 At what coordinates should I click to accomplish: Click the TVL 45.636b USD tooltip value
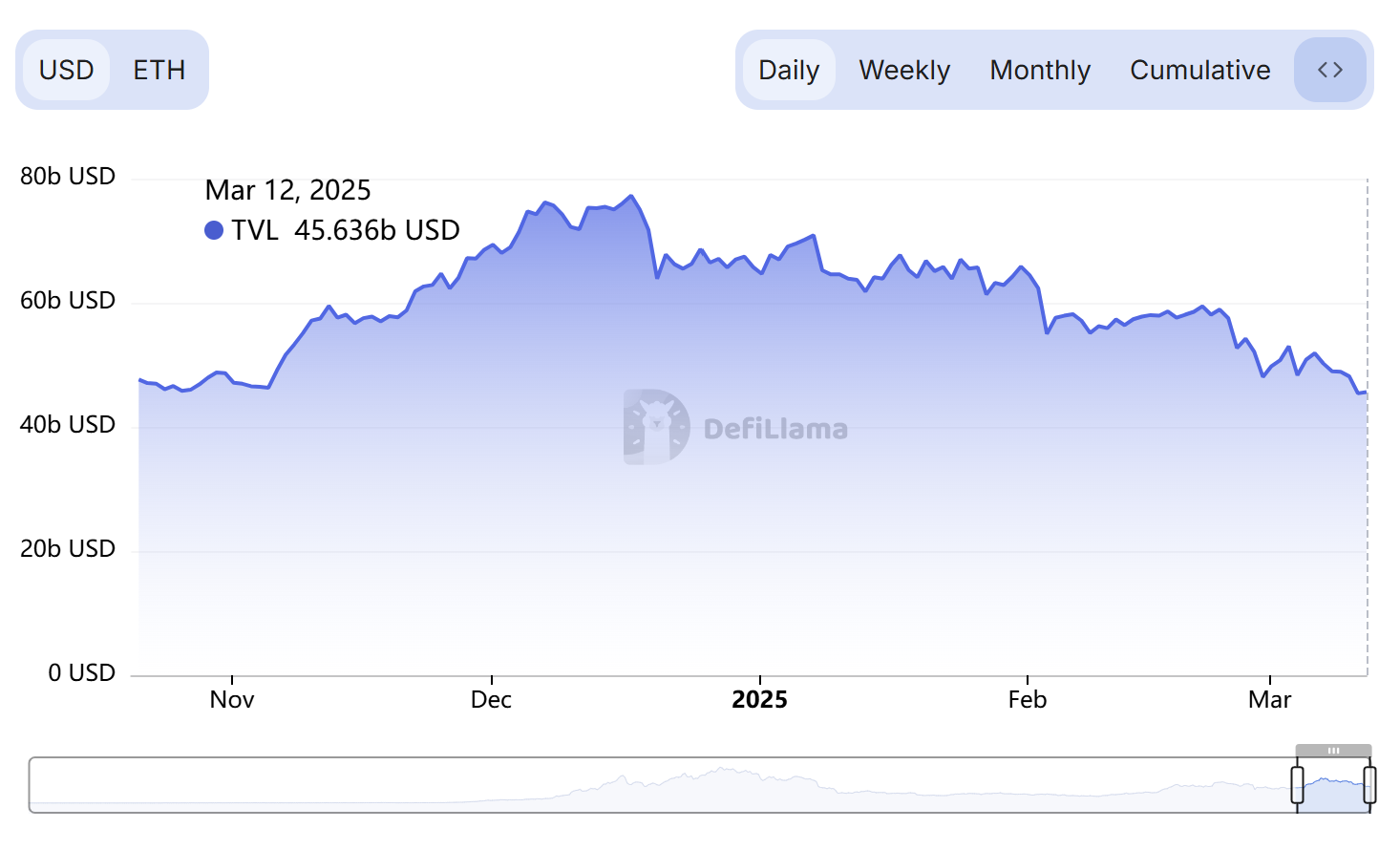(376, 230)
